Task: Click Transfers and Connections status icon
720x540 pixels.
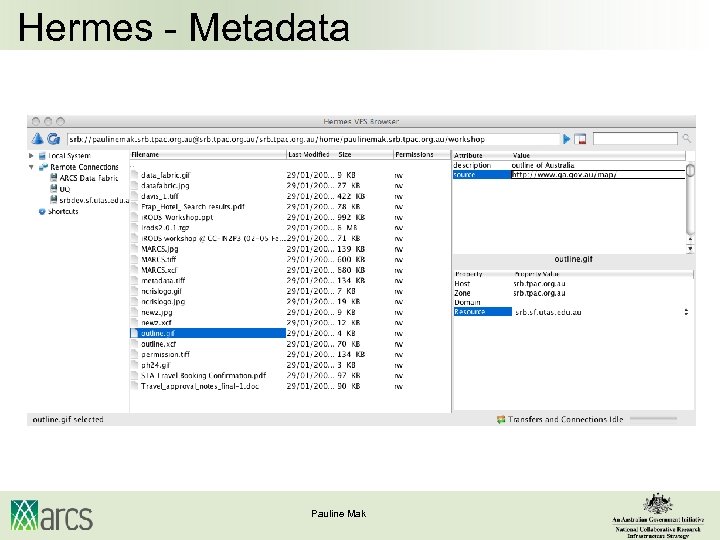Action: click(501, 419)
